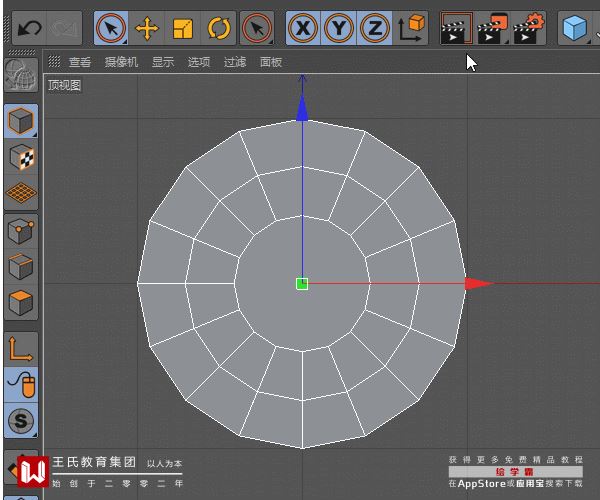Enable the Workplane grid mode
600x500 pixels.
[21, 192]
